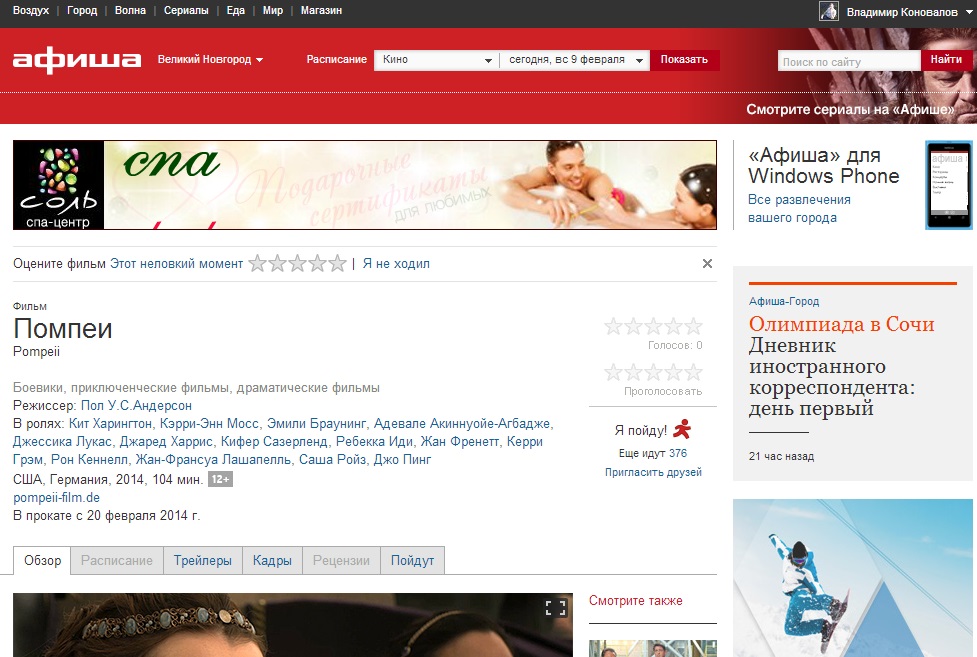Open the date dropdown сегодня, вс 9 февраля
The width and height of the screenshot is (977, 657).
point(574,60)
